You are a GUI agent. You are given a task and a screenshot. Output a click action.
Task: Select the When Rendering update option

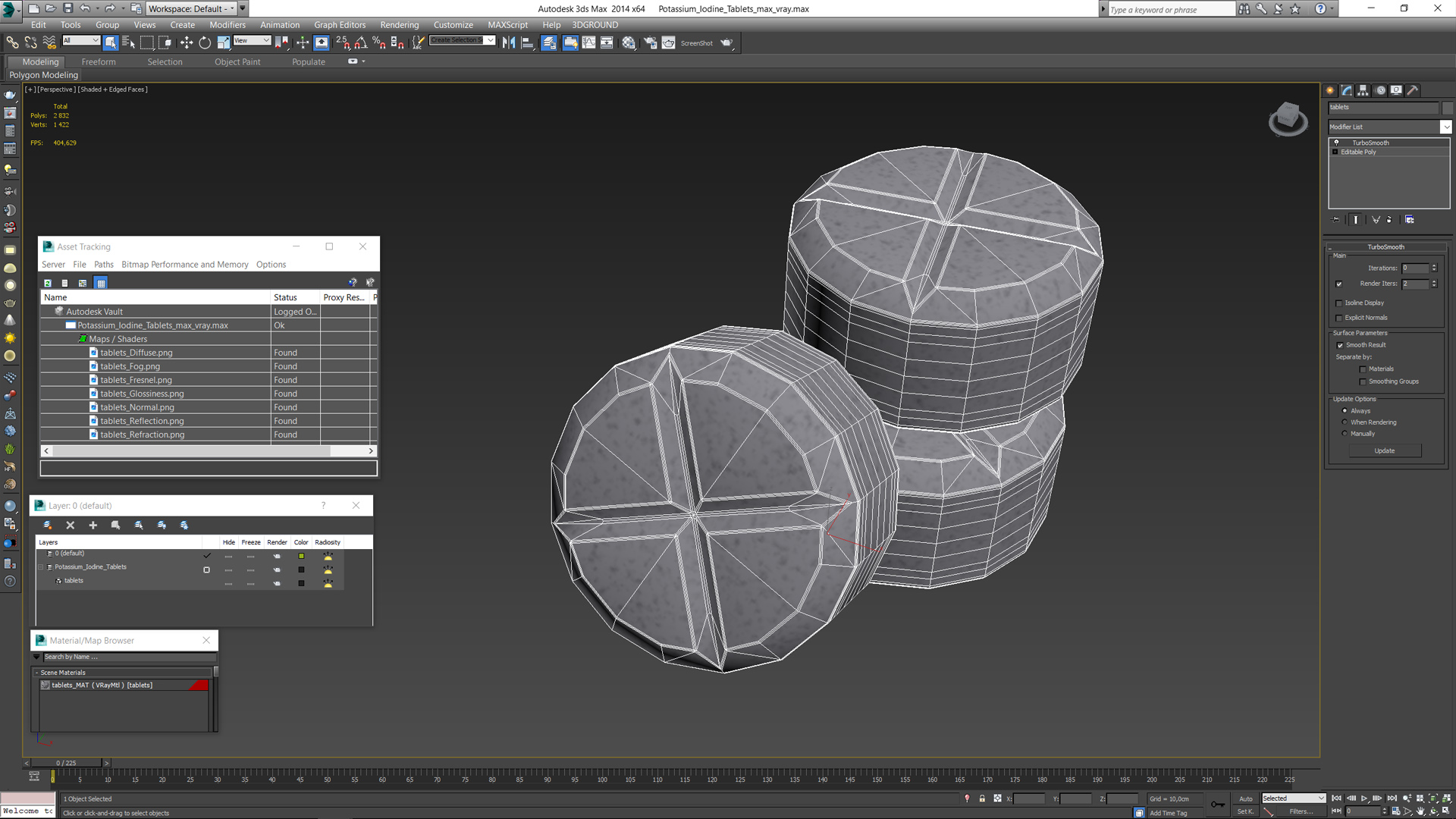pos(1345,422)
